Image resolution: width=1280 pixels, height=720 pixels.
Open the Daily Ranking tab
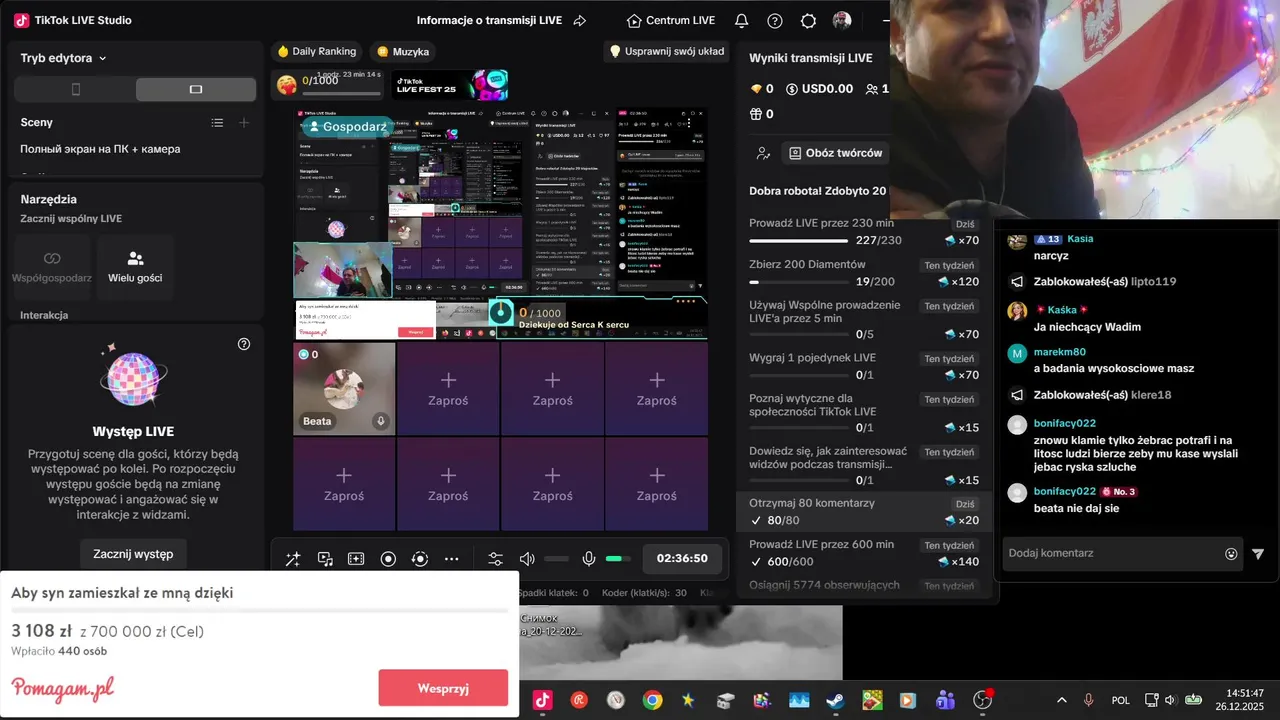[x=316, y=51]
